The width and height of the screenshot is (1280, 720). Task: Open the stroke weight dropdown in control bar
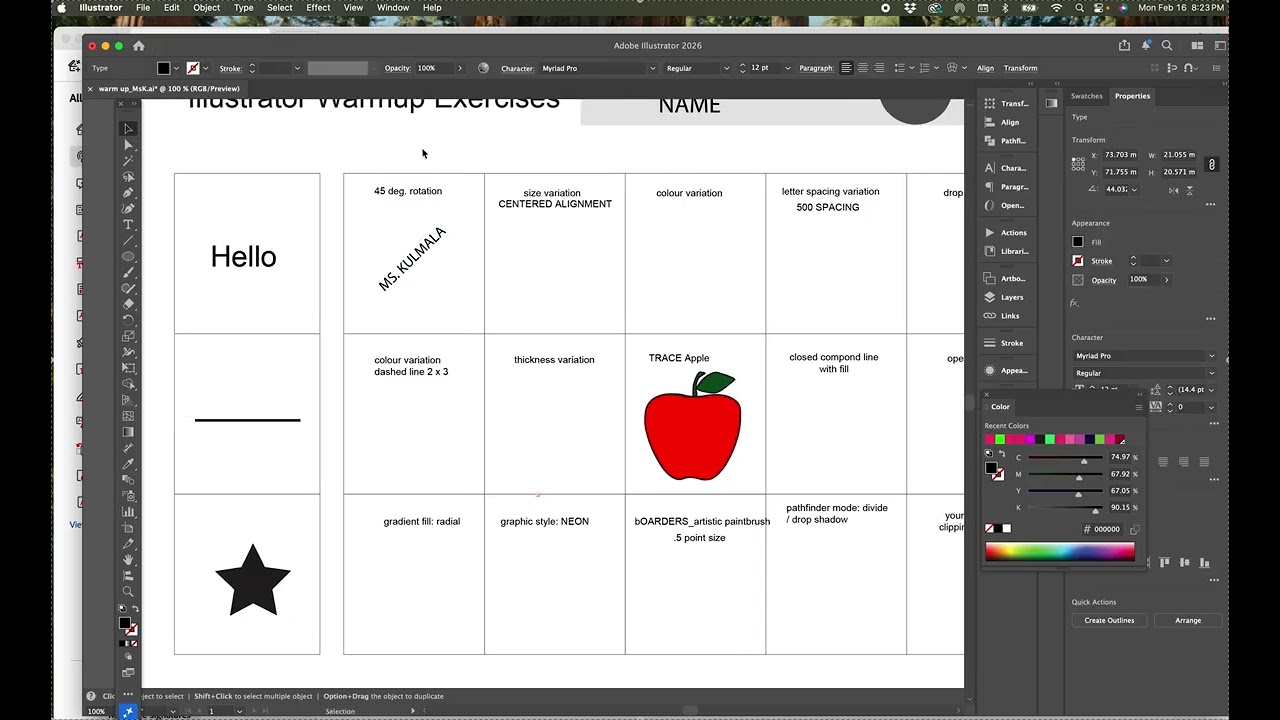pyautogui.click(x=297, y=68)
